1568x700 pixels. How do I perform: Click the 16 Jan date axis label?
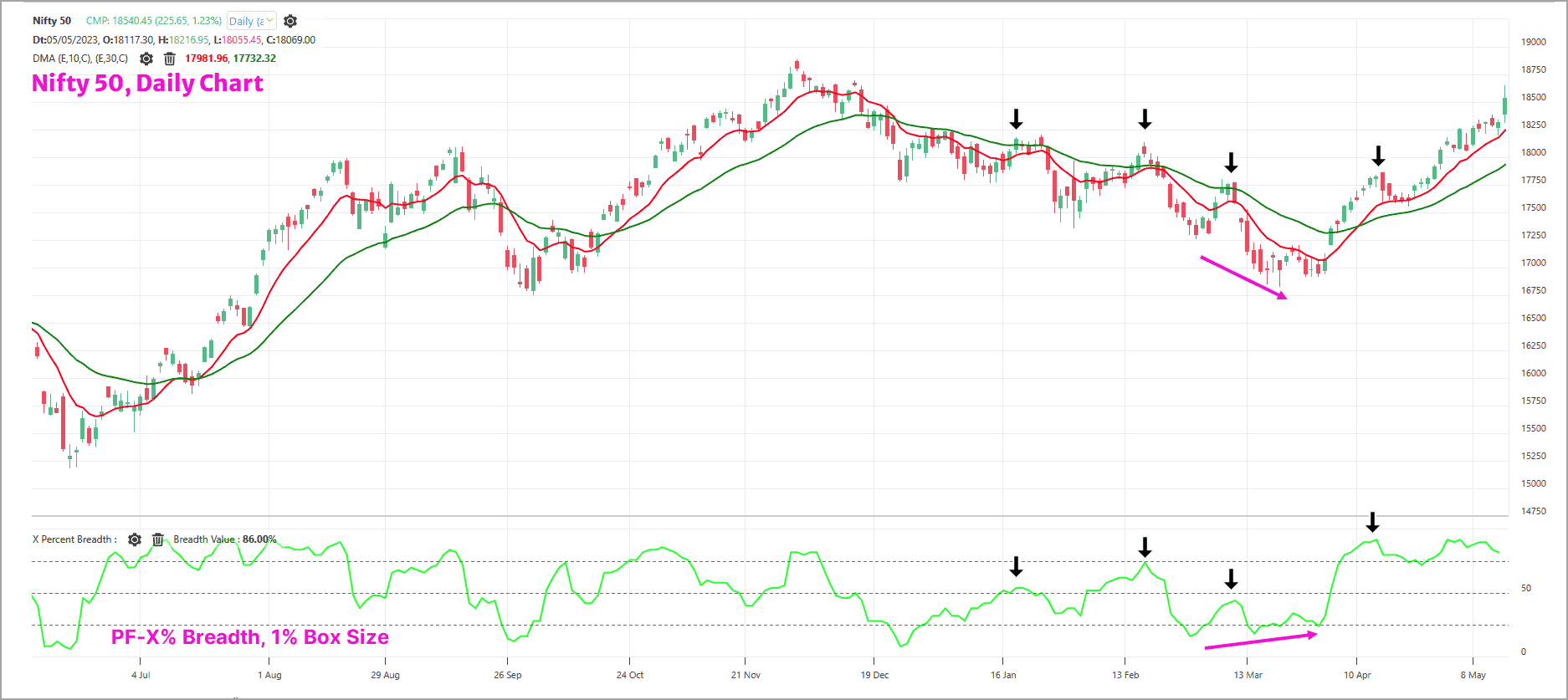point(1003,675)
